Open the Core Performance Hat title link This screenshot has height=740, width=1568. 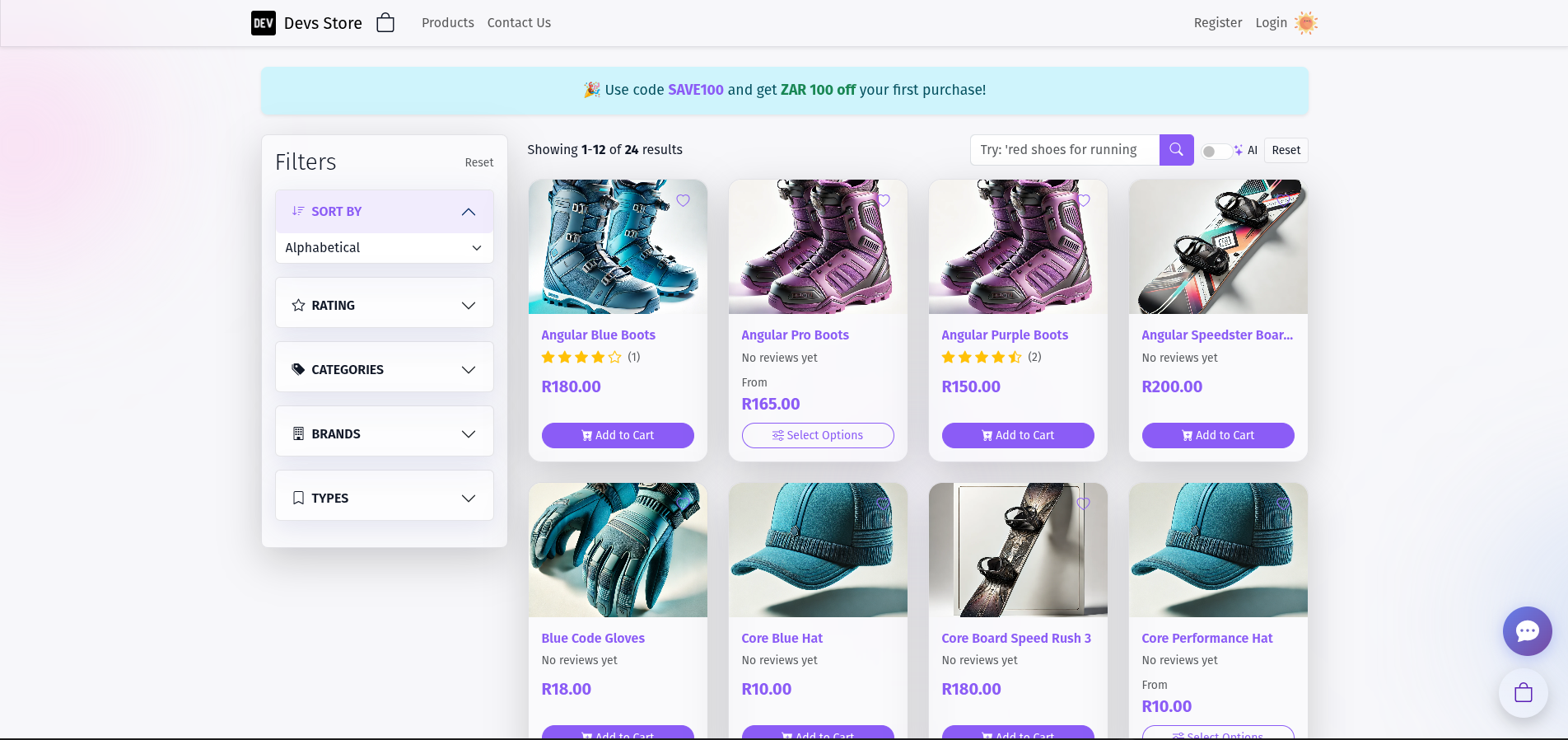(1207, 638)
